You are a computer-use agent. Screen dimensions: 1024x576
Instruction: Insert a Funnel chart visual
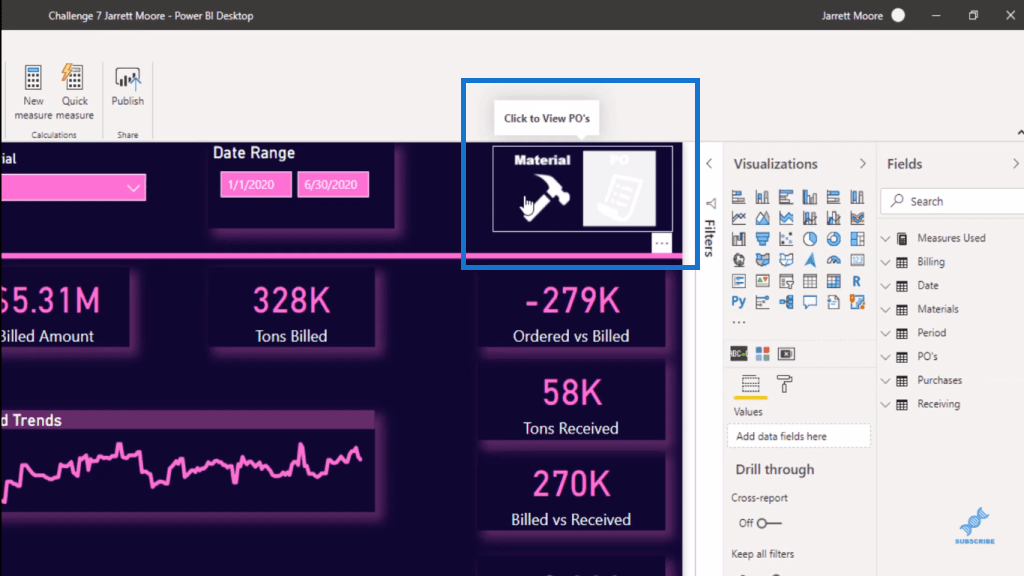(x=762, y=239)
